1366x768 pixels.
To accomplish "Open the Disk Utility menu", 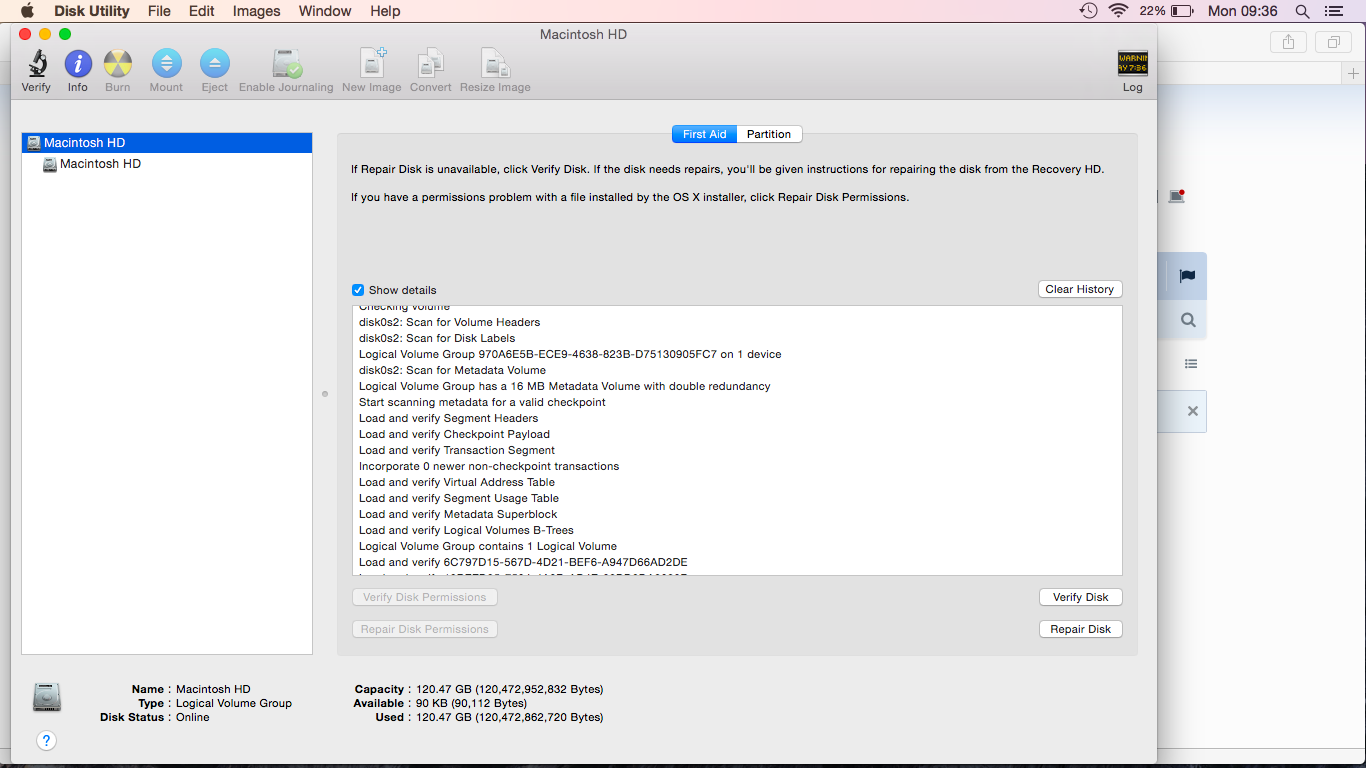I will tap(92, 11).
